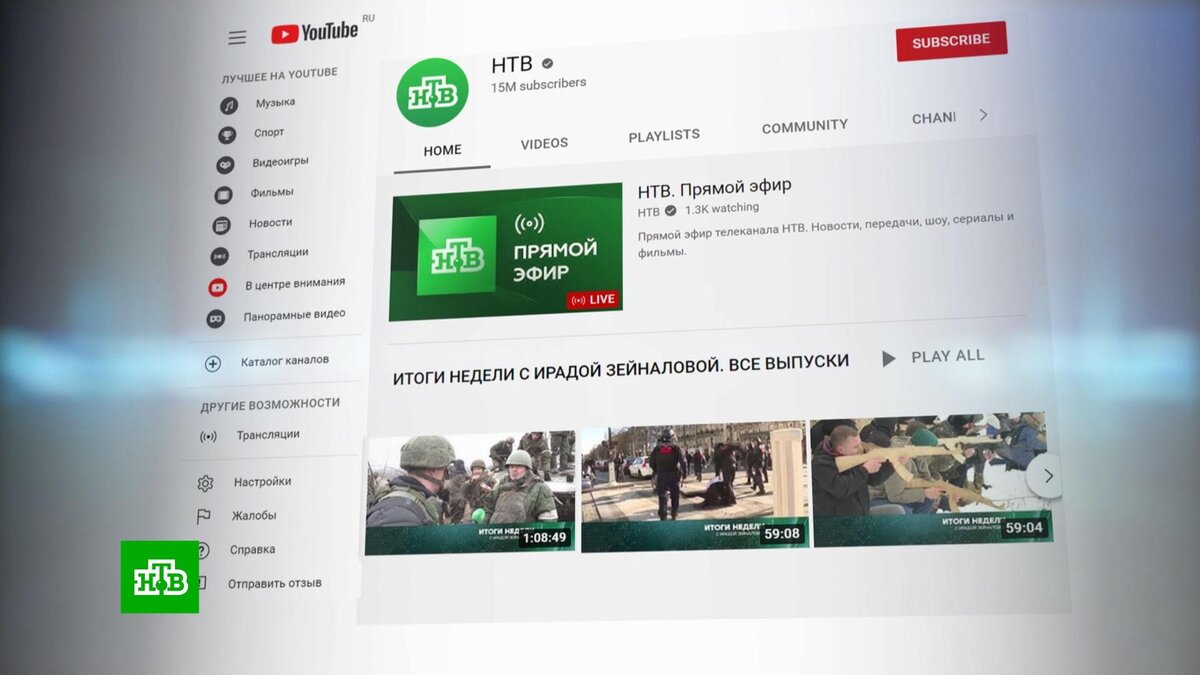Open Музыка in sidebar

(275, 103)
